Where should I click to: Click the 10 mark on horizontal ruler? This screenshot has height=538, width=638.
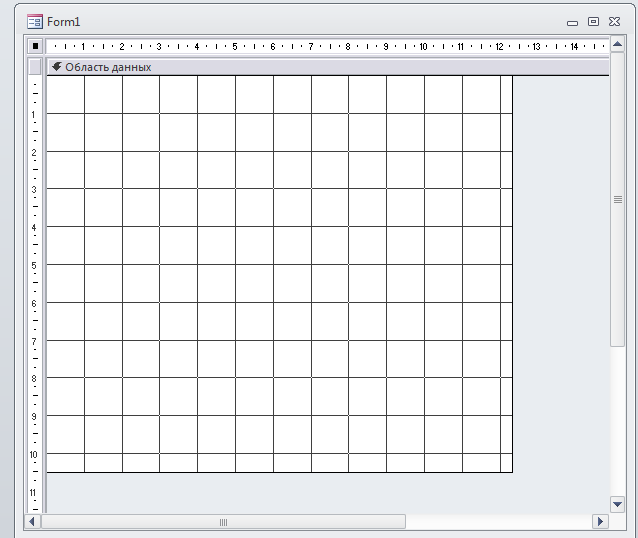(423, 46)
